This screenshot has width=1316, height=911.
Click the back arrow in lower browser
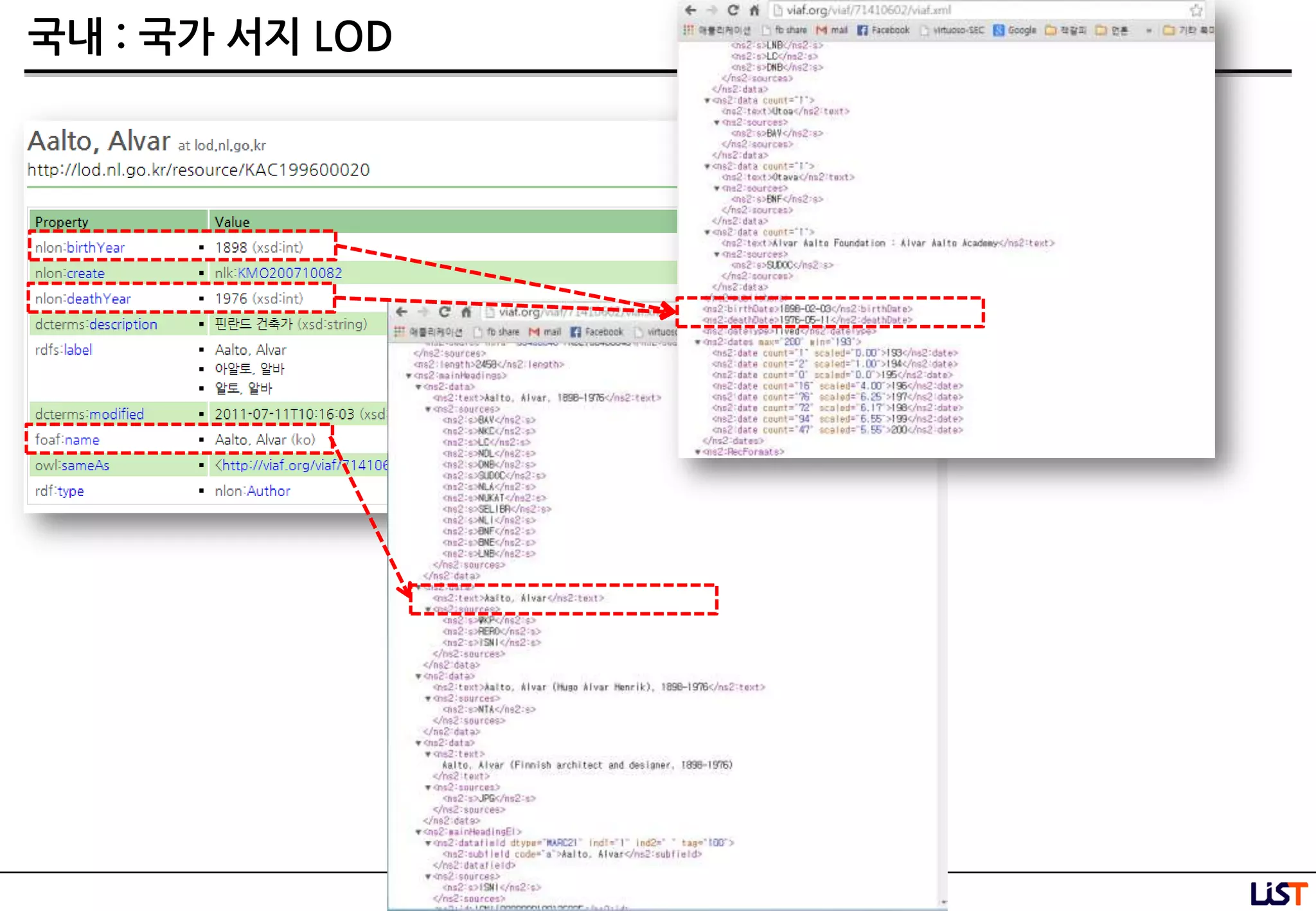point(402,312)
